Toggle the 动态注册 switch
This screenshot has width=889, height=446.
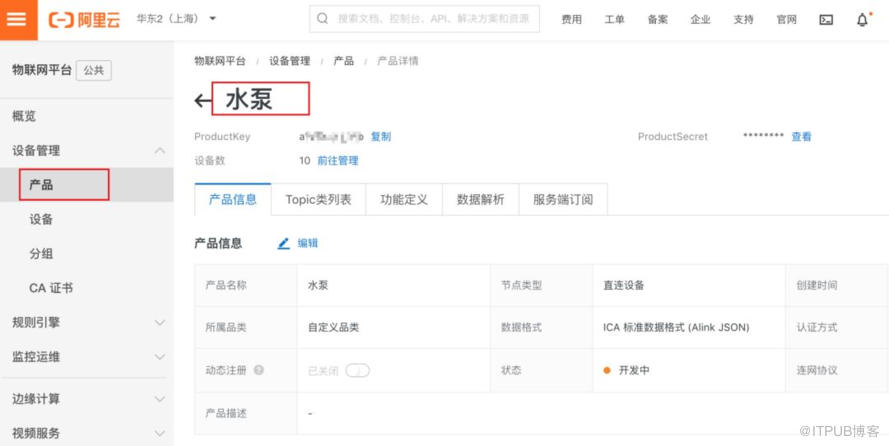(357, 370)
